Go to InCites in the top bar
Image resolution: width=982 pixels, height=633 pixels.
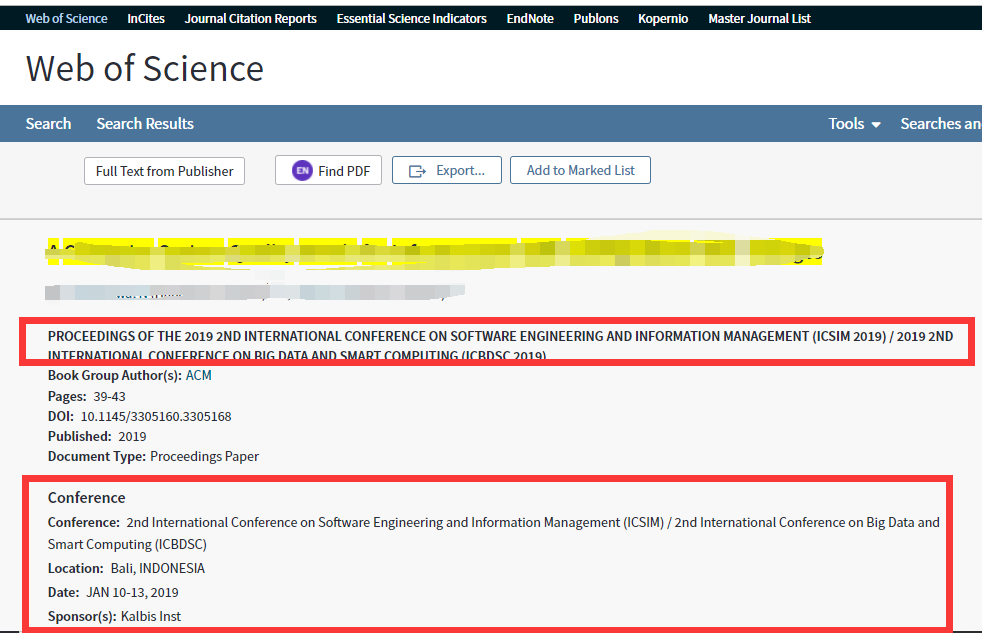(146, 19)
